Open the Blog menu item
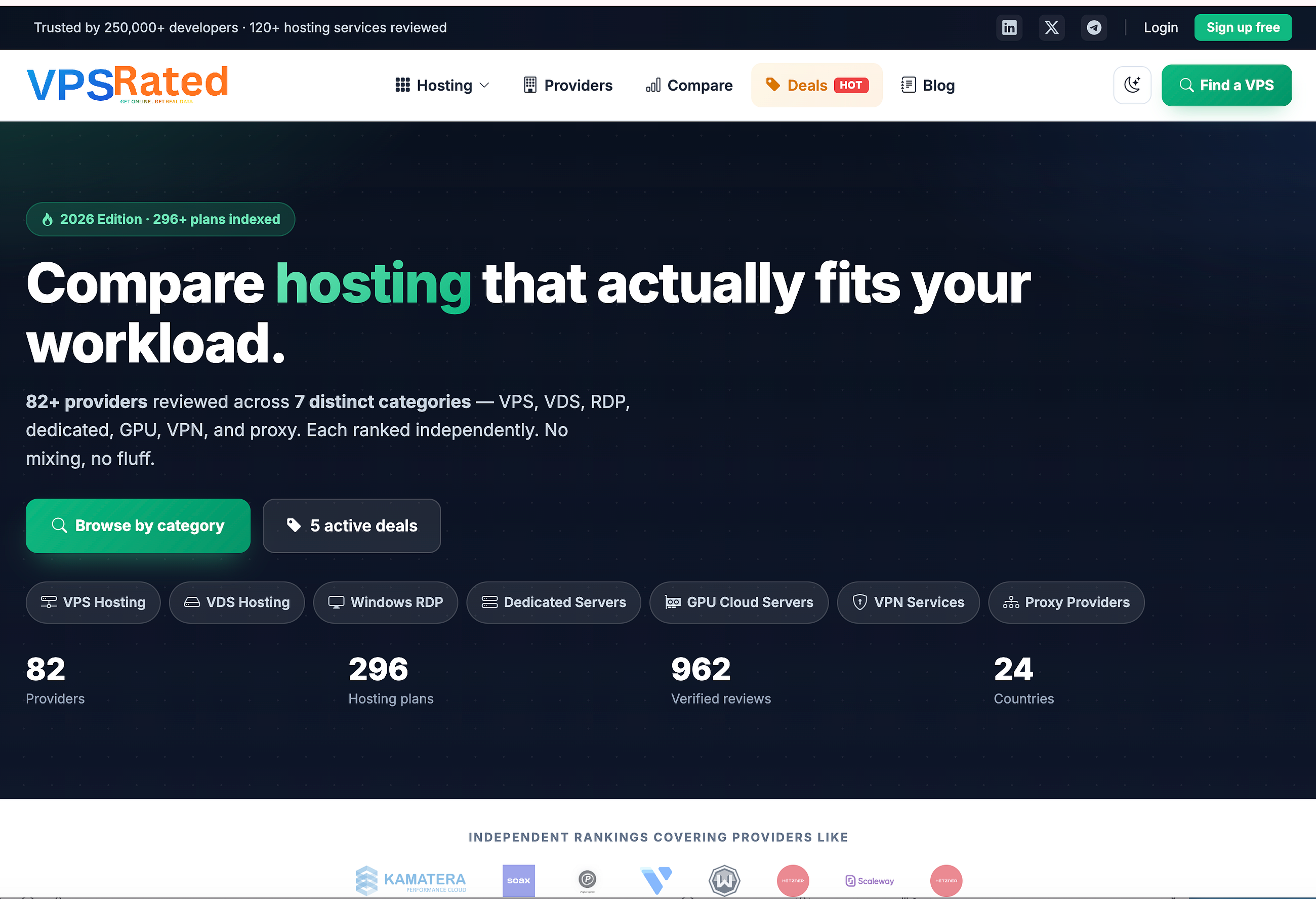1316x899 pixels. pos(928,85)
